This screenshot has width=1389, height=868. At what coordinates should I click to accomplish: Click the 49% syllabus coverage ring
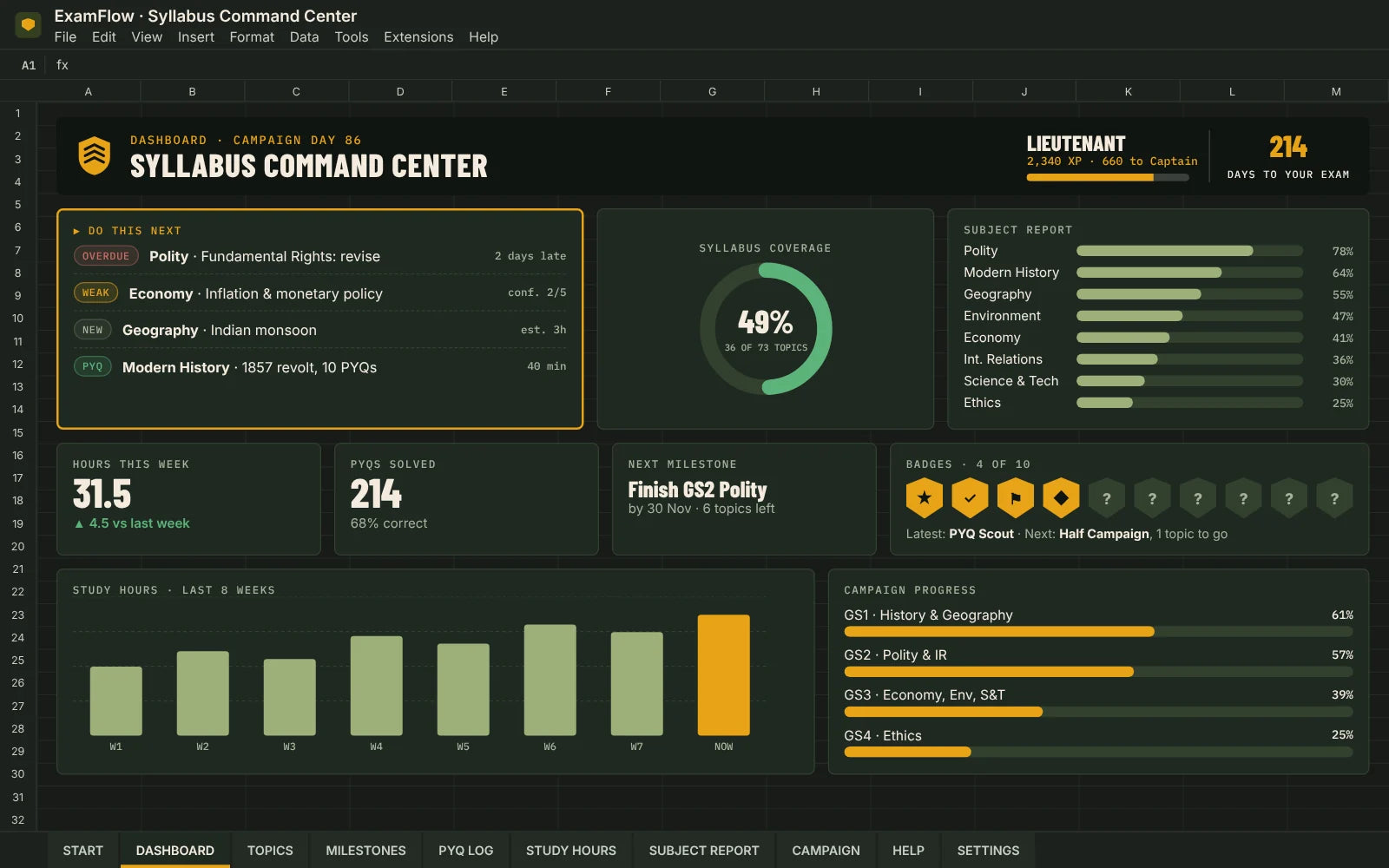coord(766,329)
